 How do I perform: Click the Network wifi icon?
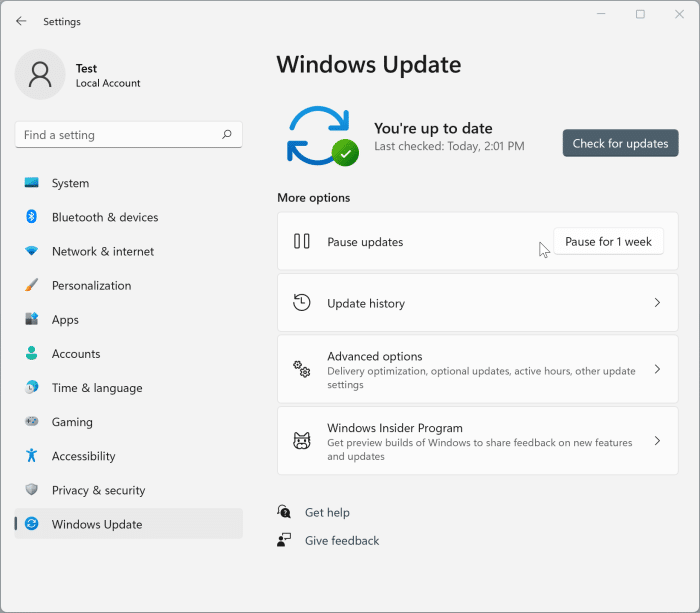point(31,251)
